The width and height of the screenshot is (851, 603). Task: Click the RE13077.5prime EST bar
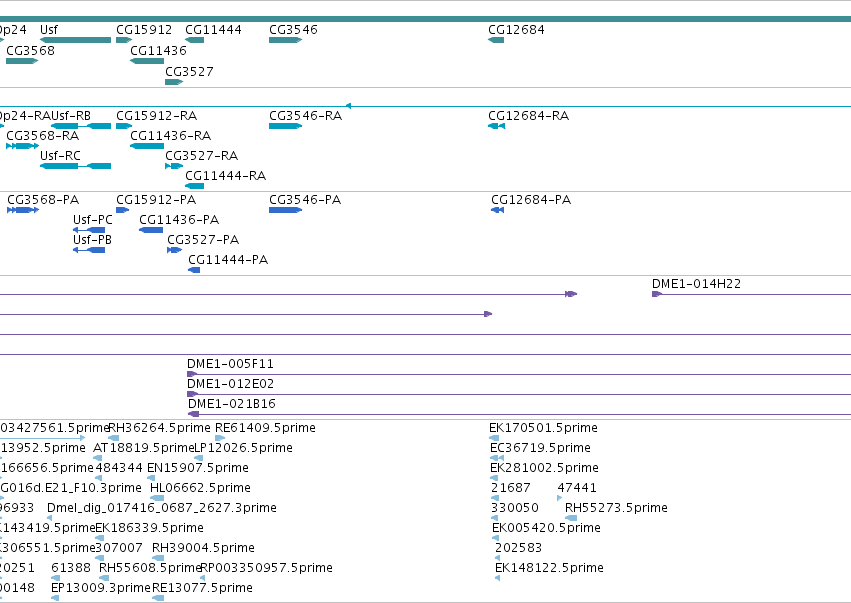tap(158, 598)
